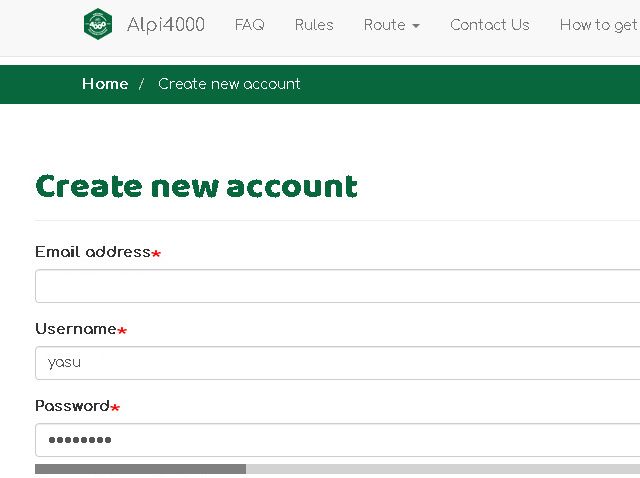Click the Create new account page heading
640x478 pixels.
196,186
